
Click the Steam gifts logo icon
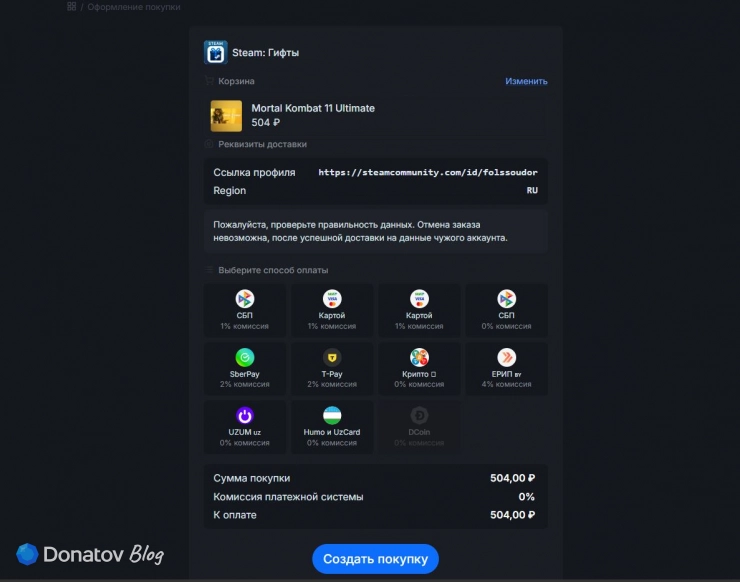tap(216, 52)
